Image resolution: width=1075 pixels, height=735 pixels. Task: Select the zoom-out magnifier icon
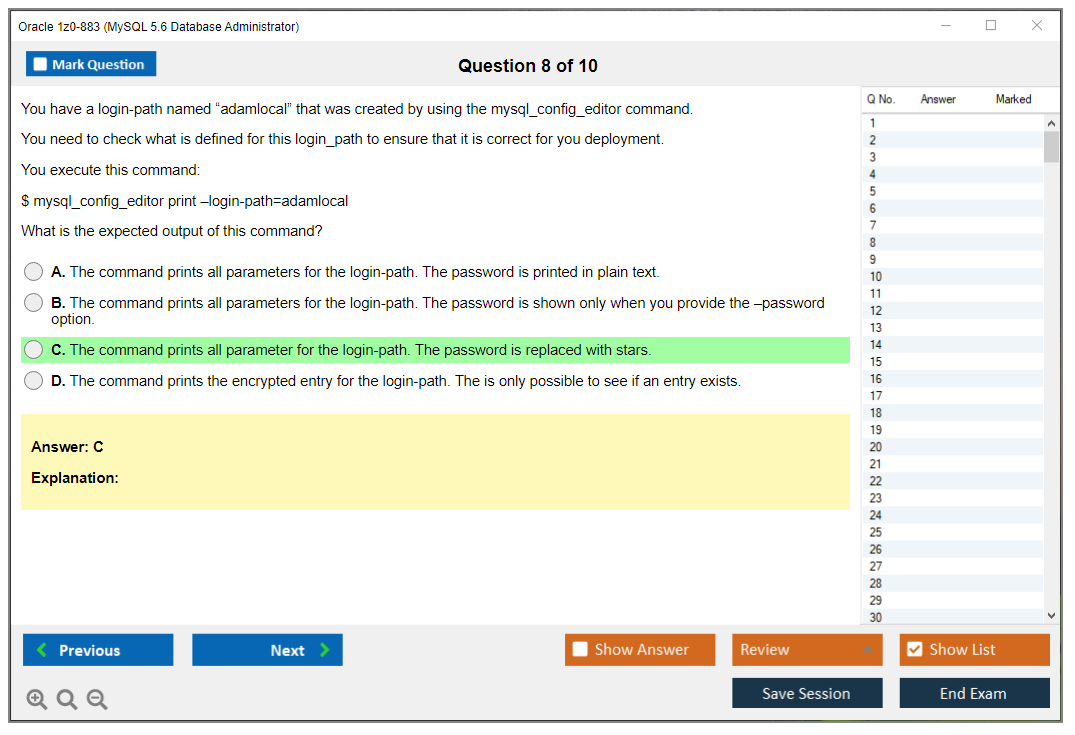point(96,699)
